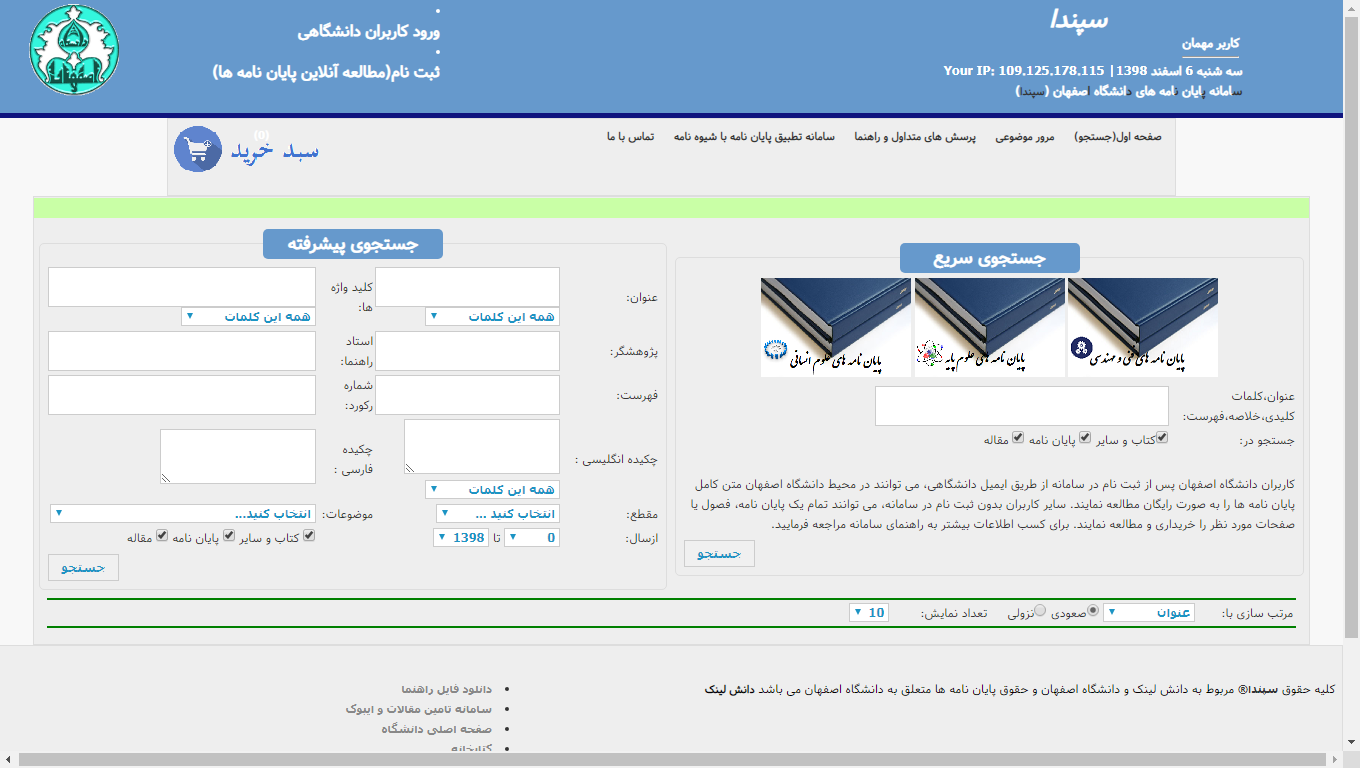Toggle مقاله checkbox in quick search
Viewport: 1360px width, 768px height.
pos(1018,437)
